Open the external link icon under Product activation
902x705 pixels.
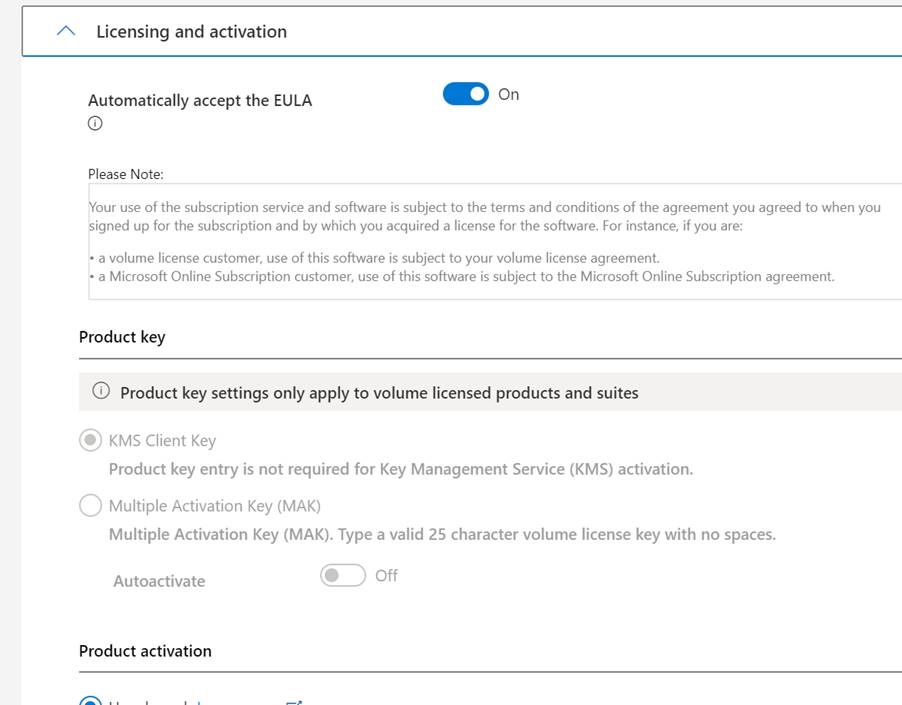coord(293,702)
